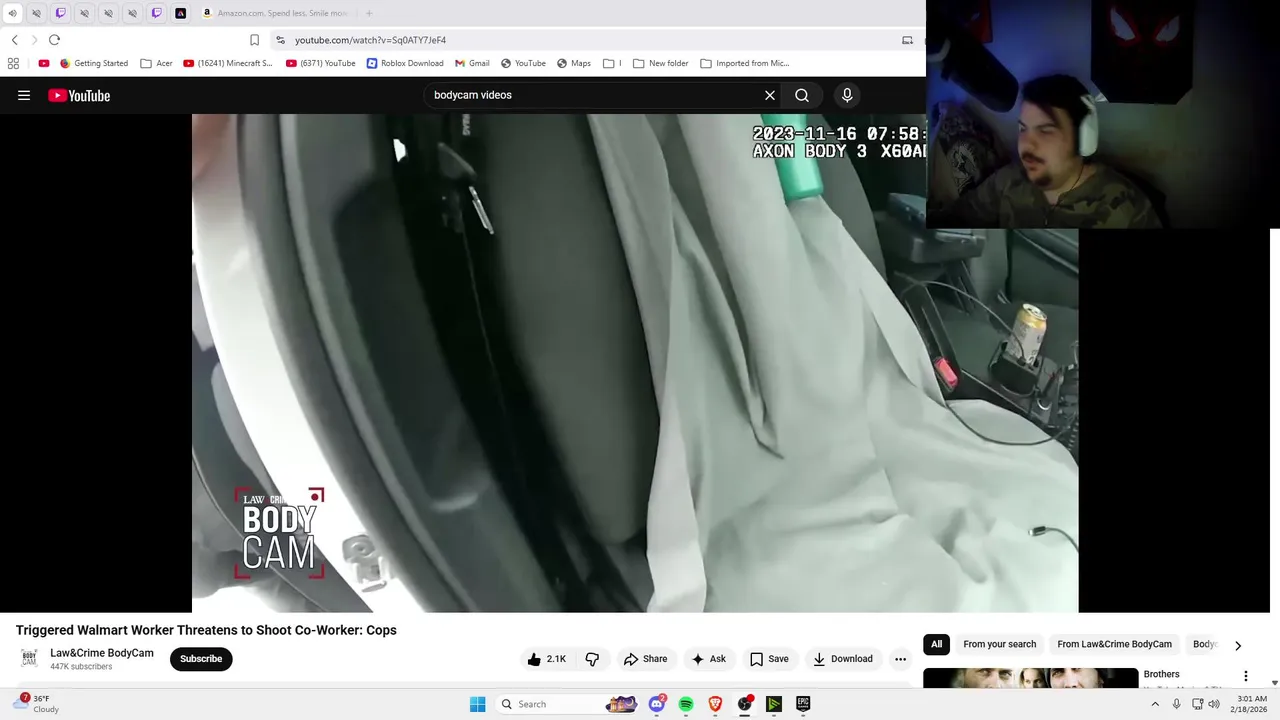Viewport: 1280px width, 720px height.
Task: Open media casting icon in address bar
Action: click(907, 40)
